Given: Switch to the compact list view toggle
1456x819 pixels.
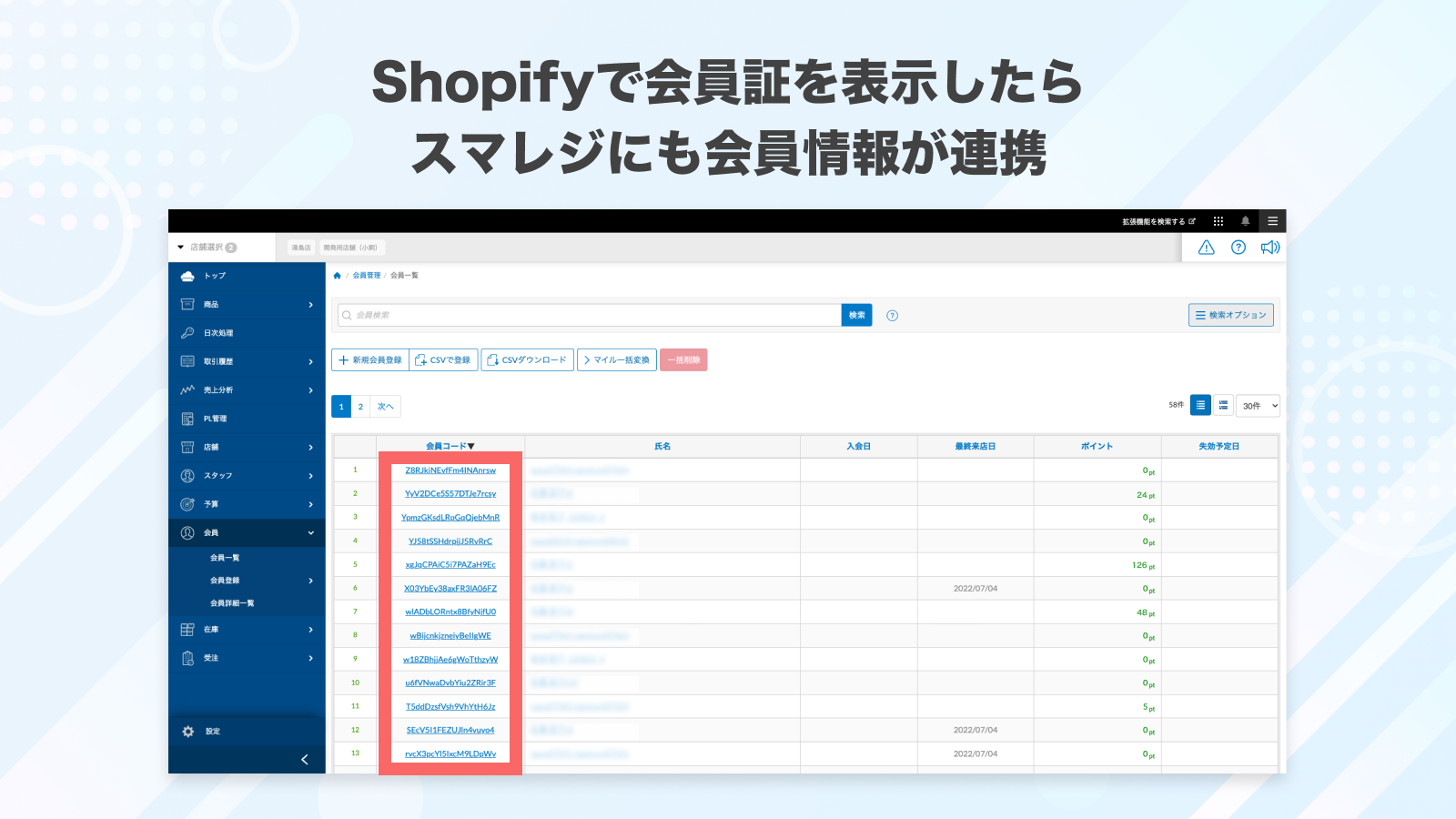Looking at the screenshot, I should tap(1223, 405).
